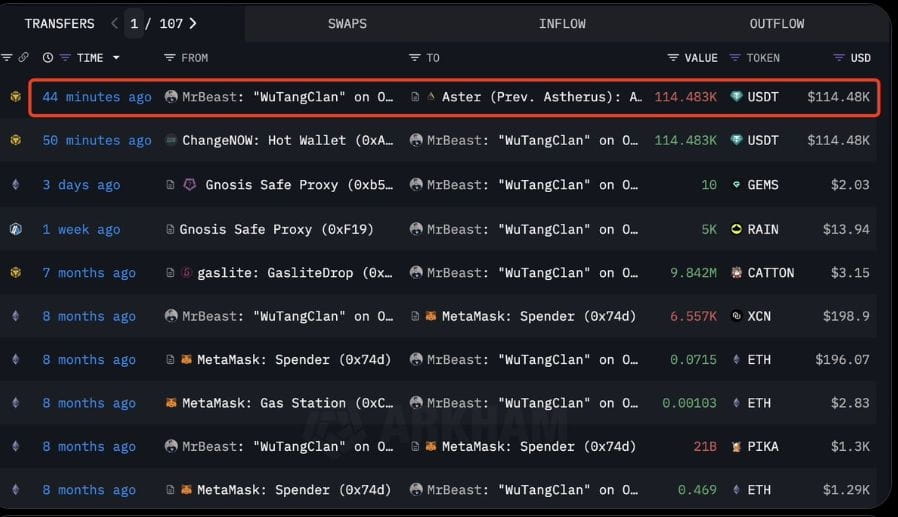Viewport: 898px width, 517px height.
Task: Click ChangeNOW logo icon in FROM column
Action: [171, 140]
